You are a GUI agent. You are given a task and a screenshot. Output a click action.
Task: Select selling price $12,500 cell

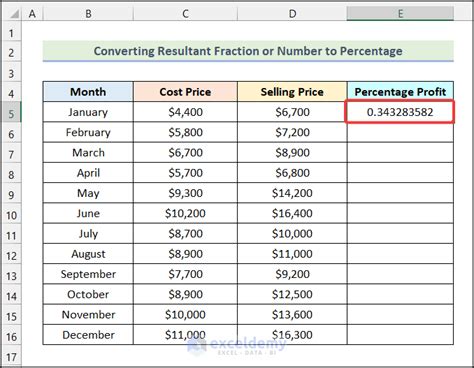point(292,294)
